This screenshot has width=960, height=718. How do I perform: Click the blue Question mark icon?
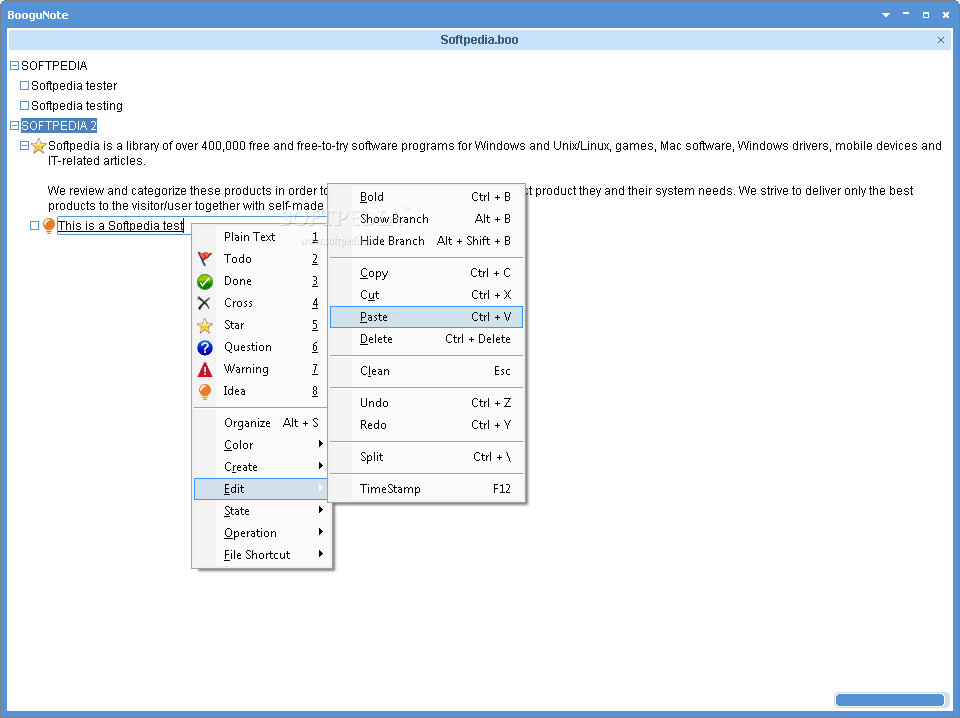pos(204,347)
